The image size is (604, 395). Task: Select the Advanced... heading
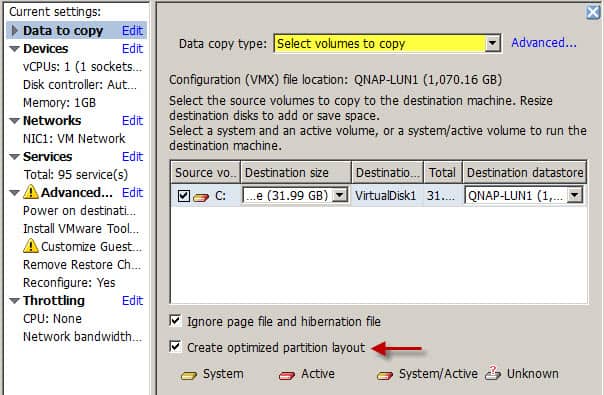click(x=77, y=192)
